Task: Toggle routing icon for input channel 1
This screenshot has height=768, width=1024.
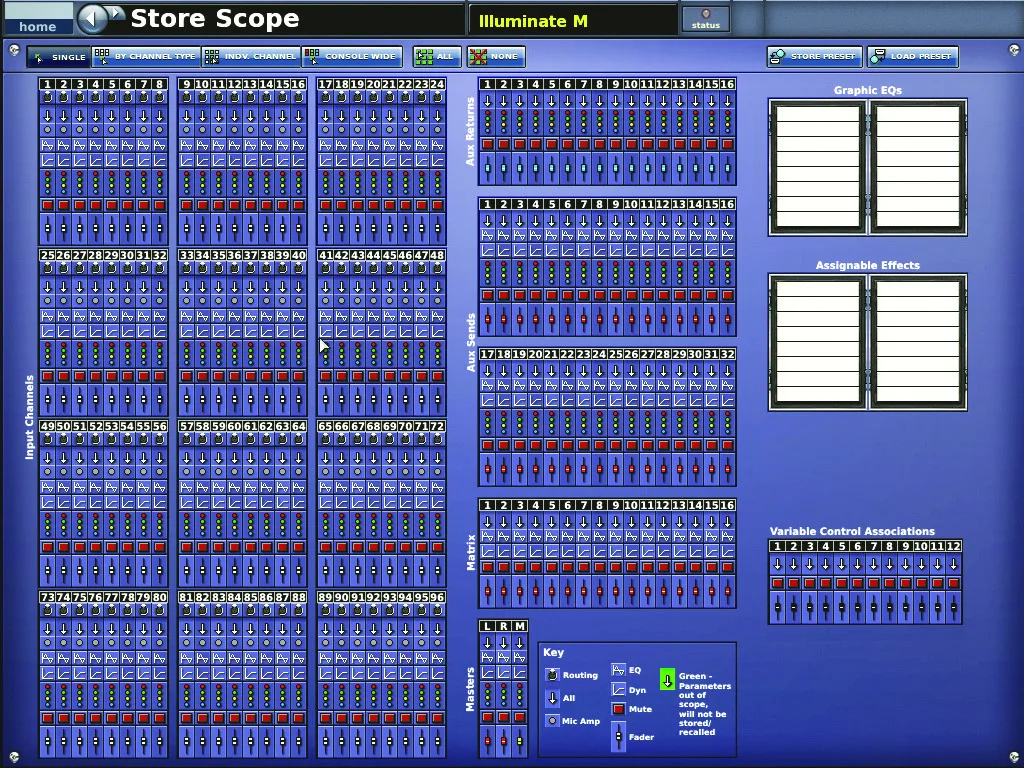Action: [48, 97]
